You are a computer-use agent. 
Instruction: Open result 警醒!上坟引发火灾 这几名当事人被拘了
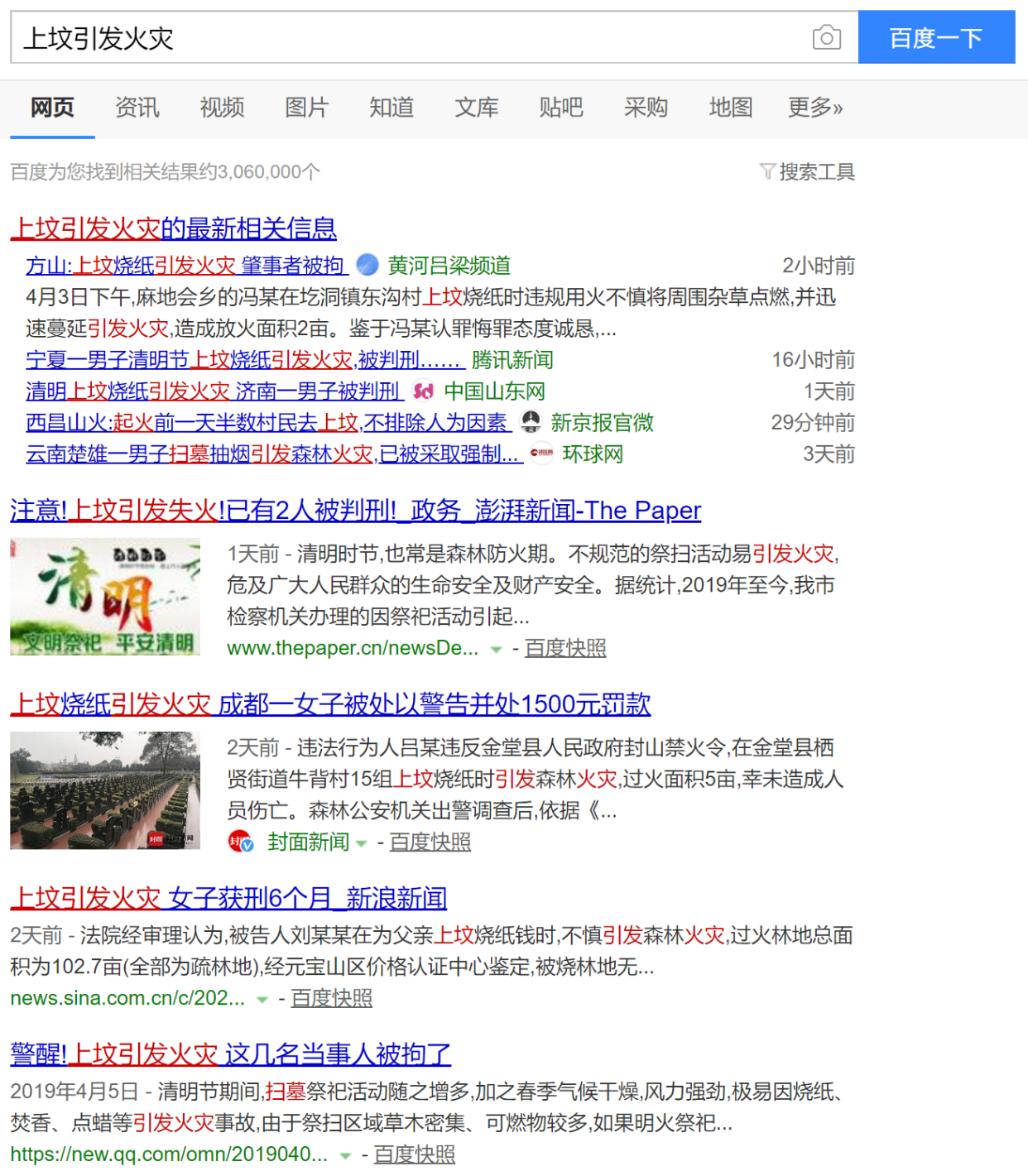[x=231, y=1054]
